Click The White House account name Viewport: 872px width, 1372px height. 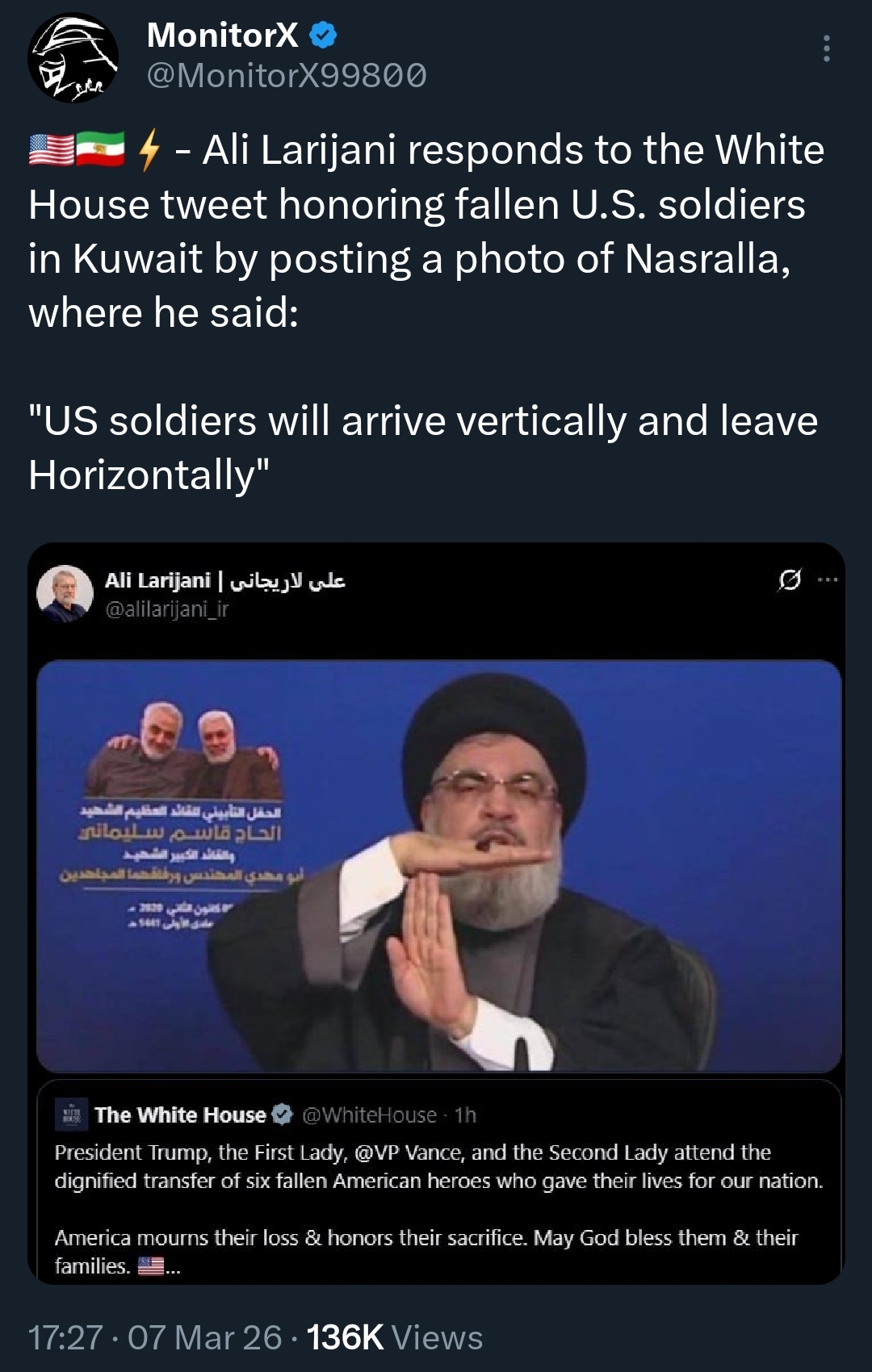pyautogui.click(x=180, y=1115)
